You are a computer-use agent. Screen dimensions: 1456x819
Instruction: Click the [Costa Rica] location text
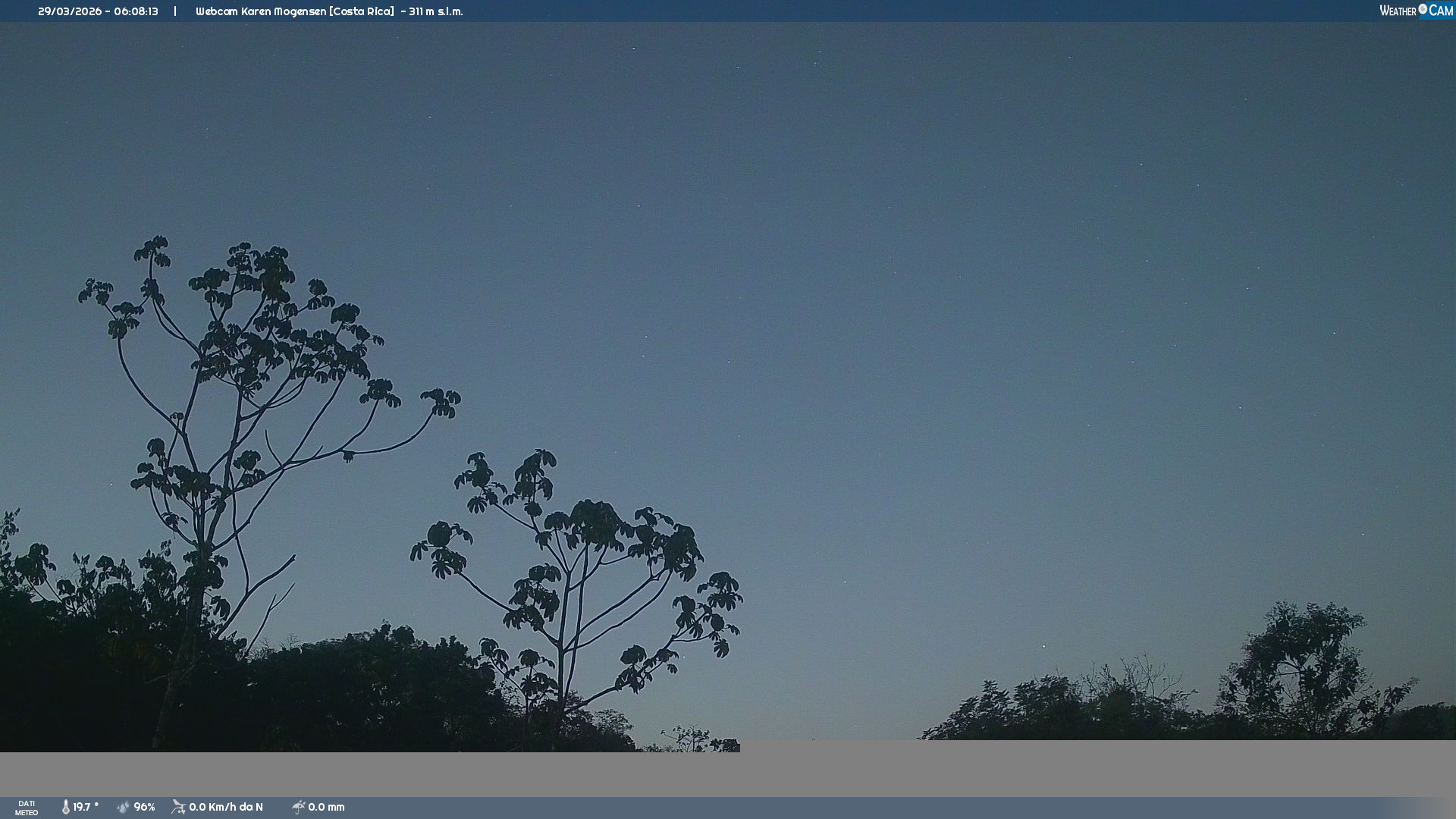362,11
